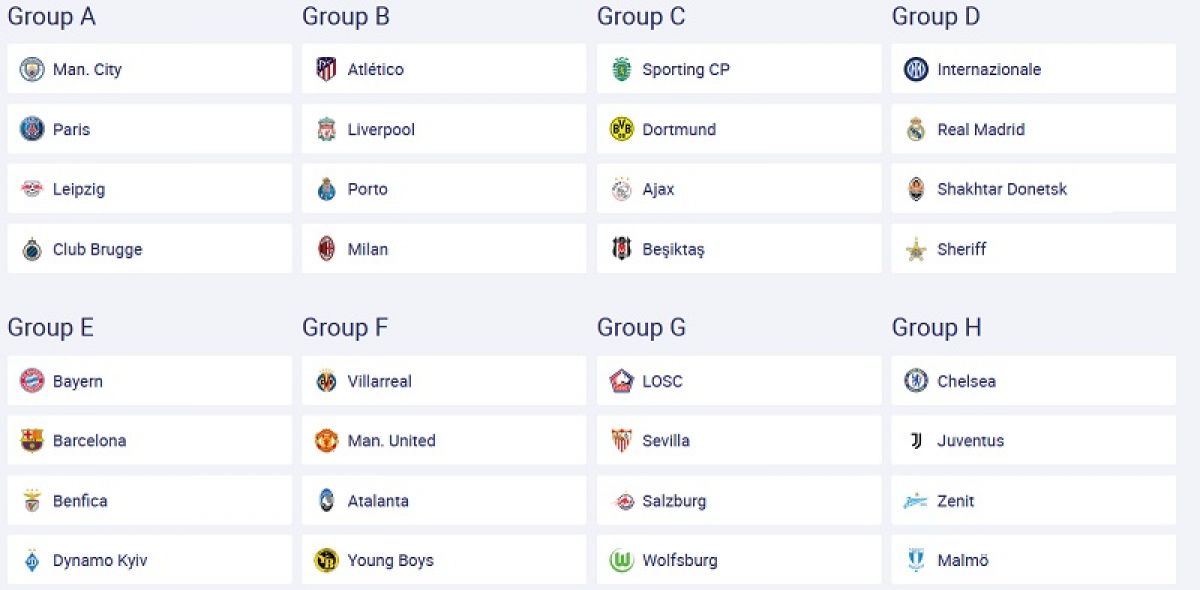Image resolution: width=1200 pixels, height=590 pixels.
Task: Click the Bayern team name
Action: pos(78,381)
